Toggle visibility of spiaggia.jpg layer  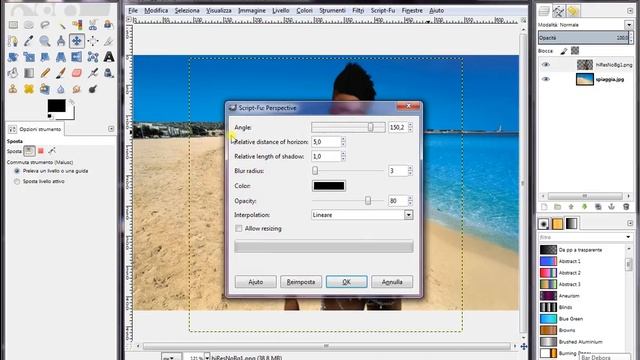point(546,79)
